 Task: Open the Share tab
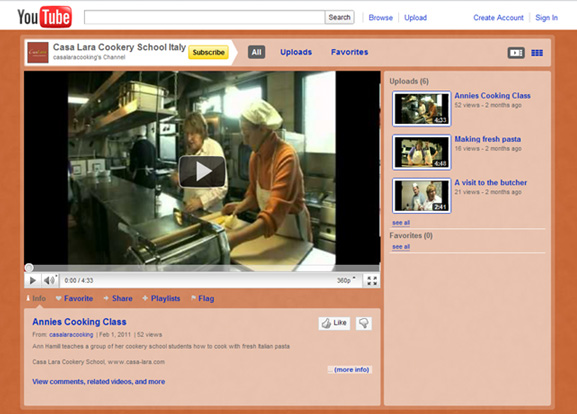(118, 298)
